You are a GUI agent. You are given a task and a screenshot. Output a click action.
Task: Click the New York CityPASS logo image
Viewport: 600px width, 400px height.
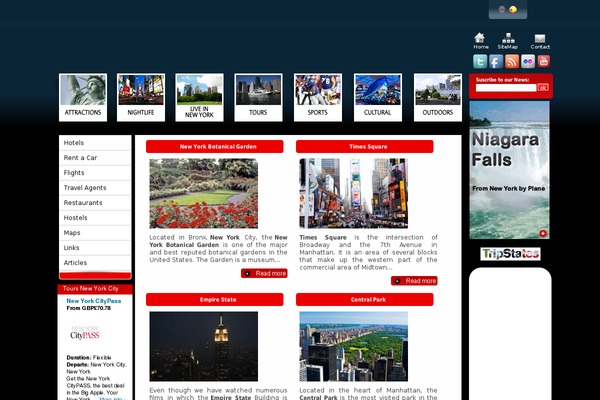[x=85, y=333]
